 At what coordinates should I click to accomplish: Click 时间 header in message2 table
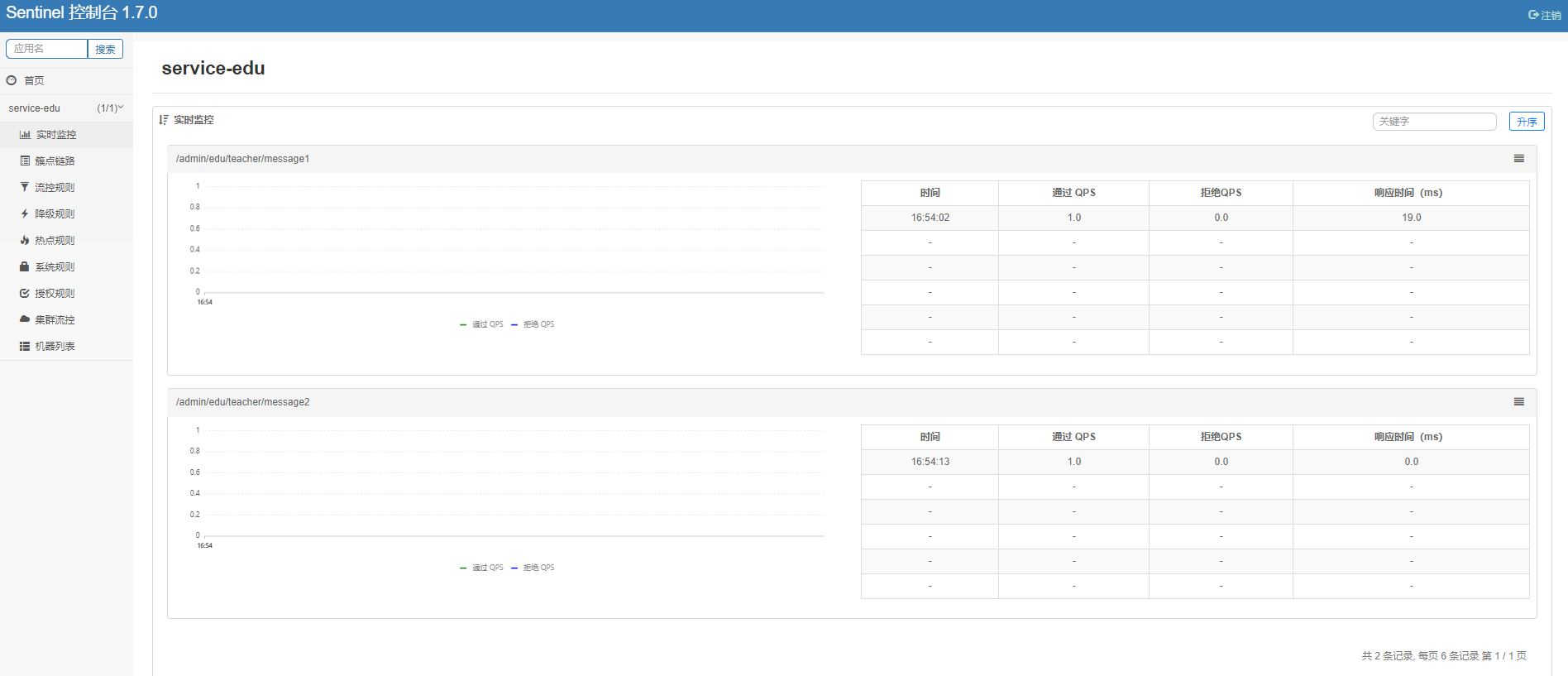point(930,437)
